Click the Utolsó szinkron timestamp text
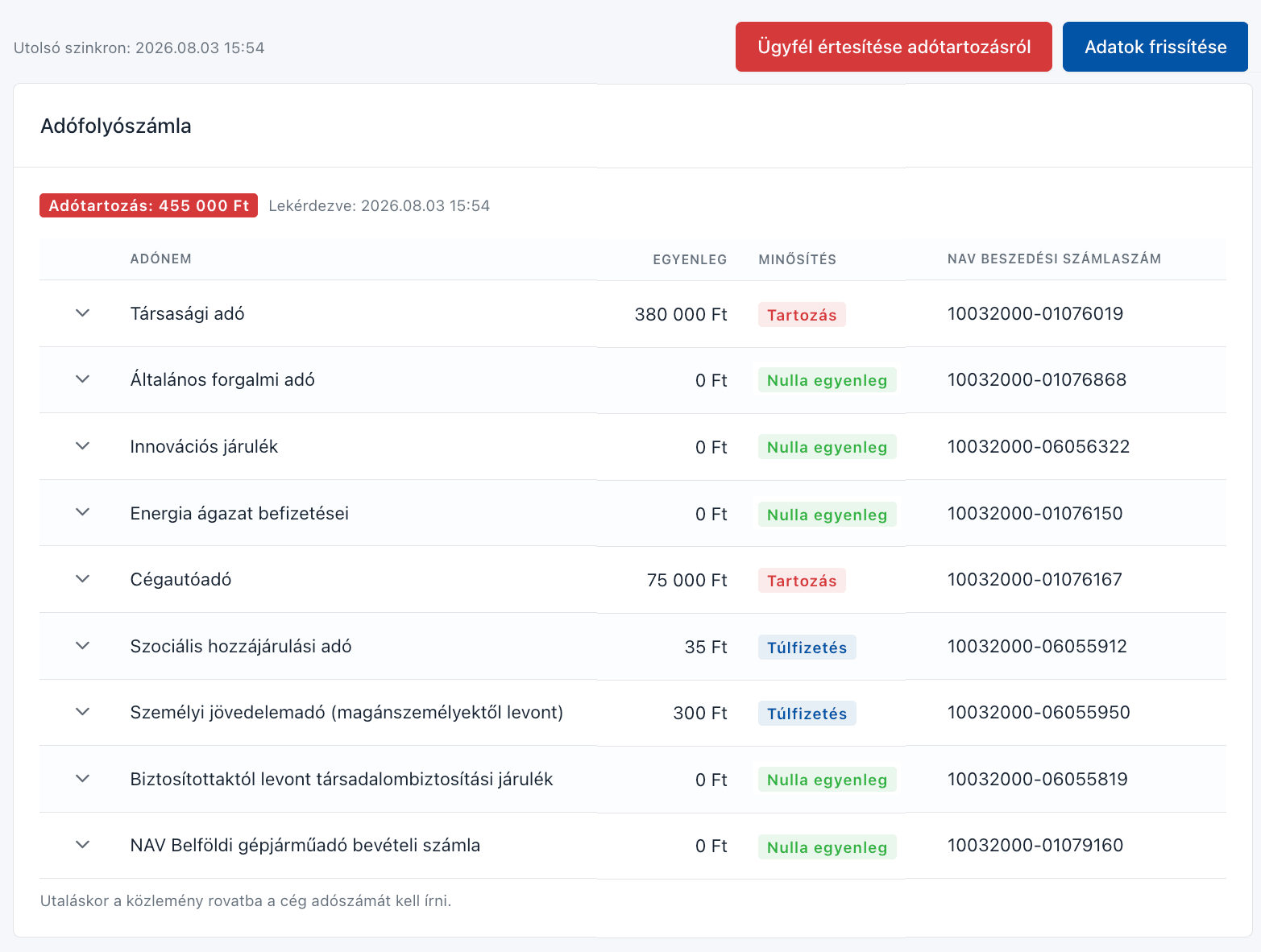This screenshot has height=952, width=1261. point(139,48)
